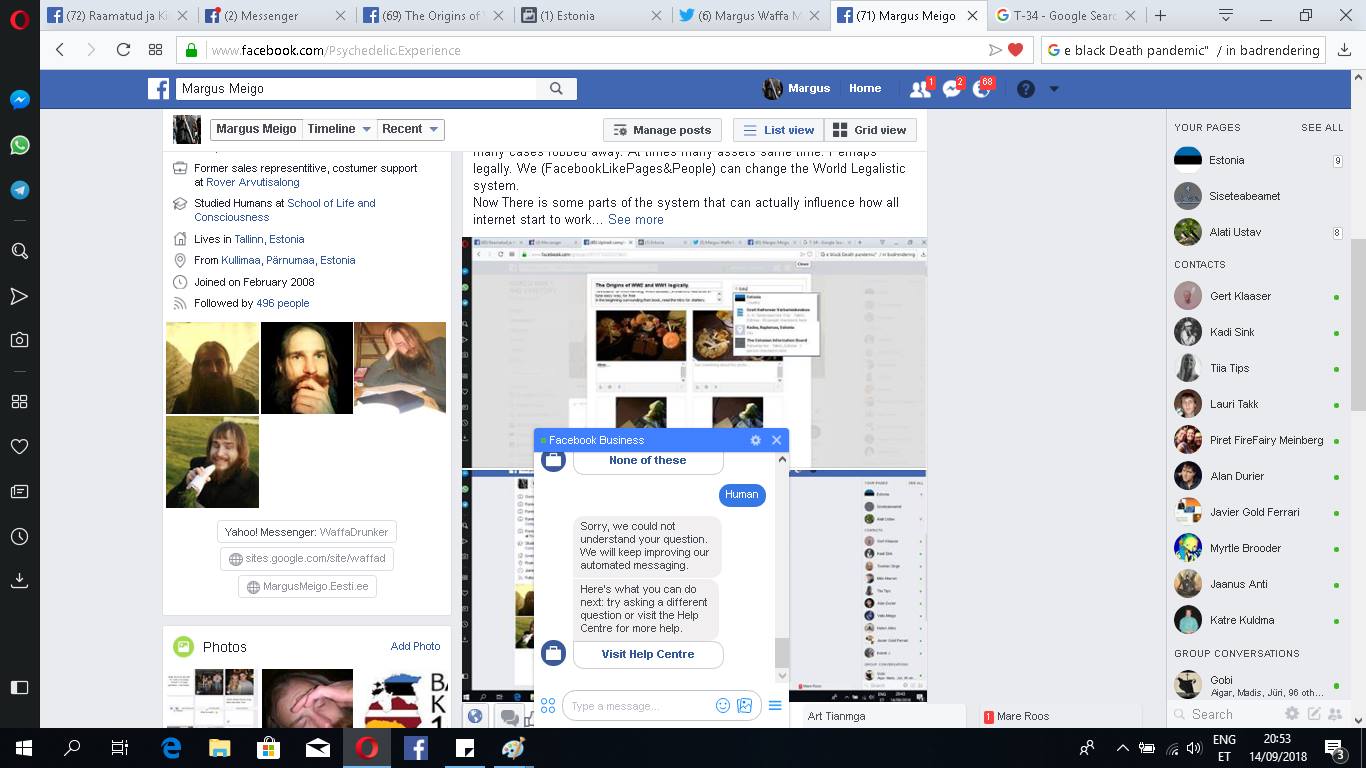Switch to the Estonia browser tab
The image size is (1366, 768).
[591, 16]
